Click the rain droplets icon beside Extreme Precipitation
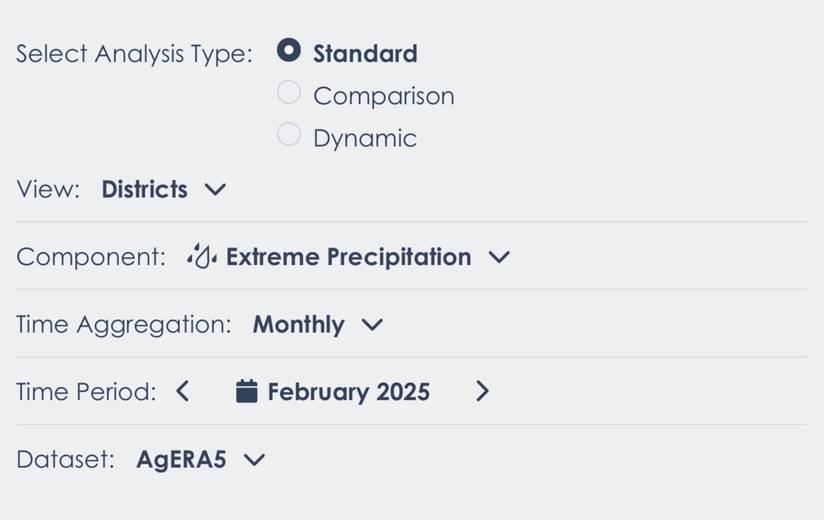The image size is (824, 520). [x=201, y=257]
